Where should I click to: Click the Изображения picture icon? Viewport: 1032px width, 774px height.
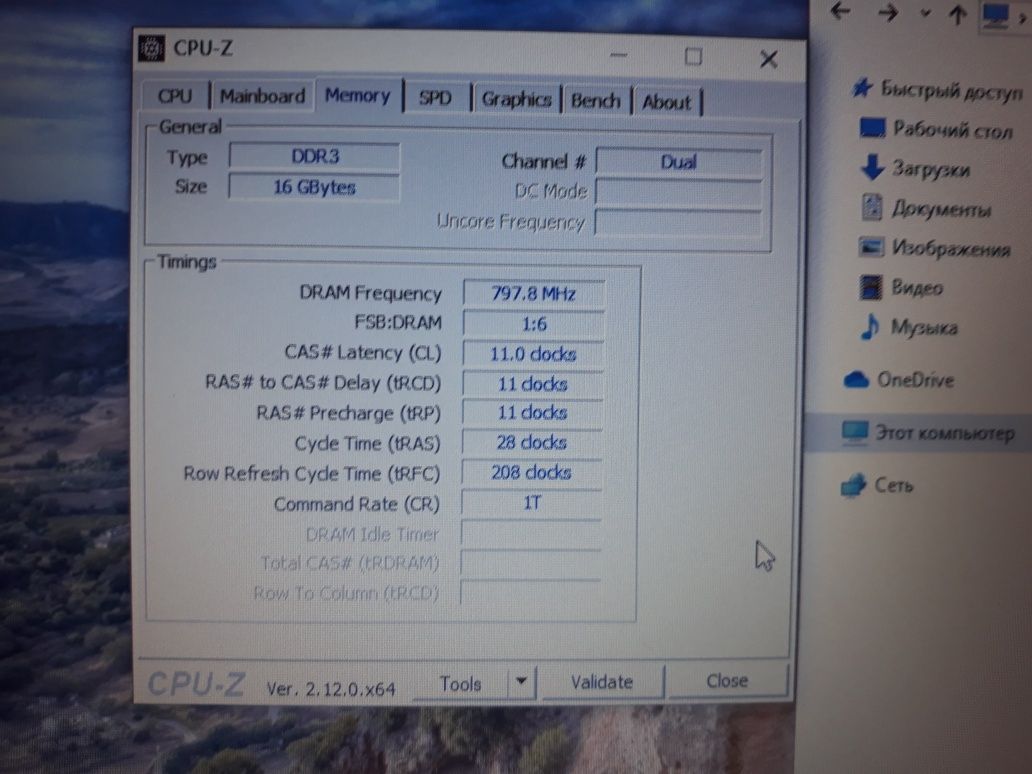coord(871,247)
